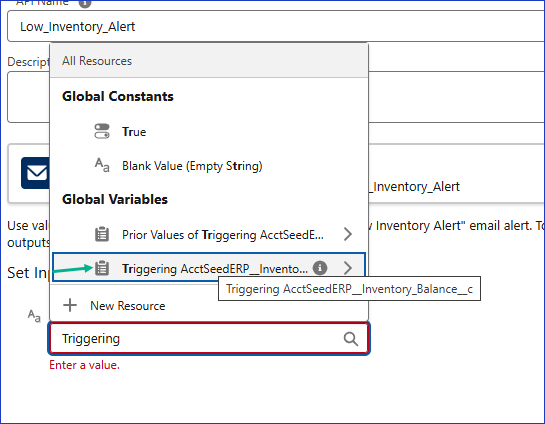Choose Prior Values of Triggering AcctSeedE... item
The width and height of the screenshot is (545, 424).
click(209, 235)
